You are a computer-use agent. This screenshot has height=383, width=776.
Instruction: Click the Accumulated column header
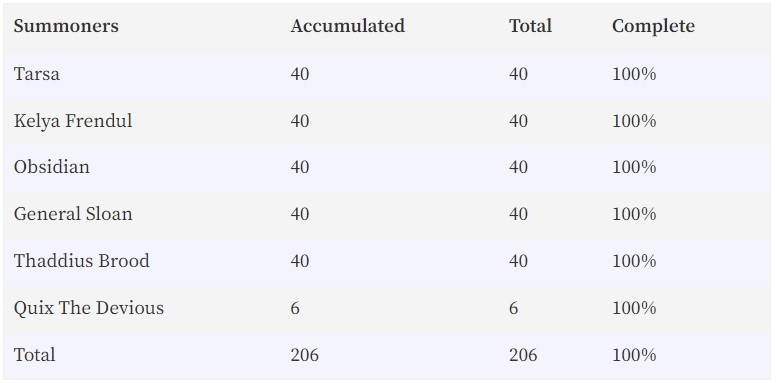[347, 26]
